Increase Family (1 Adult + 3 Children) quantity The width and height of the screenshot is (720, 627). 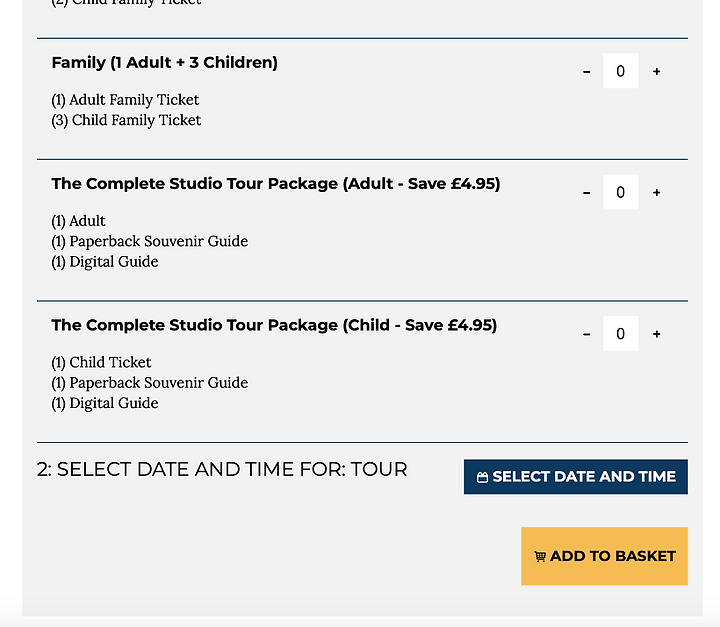(x=657, y=71)
